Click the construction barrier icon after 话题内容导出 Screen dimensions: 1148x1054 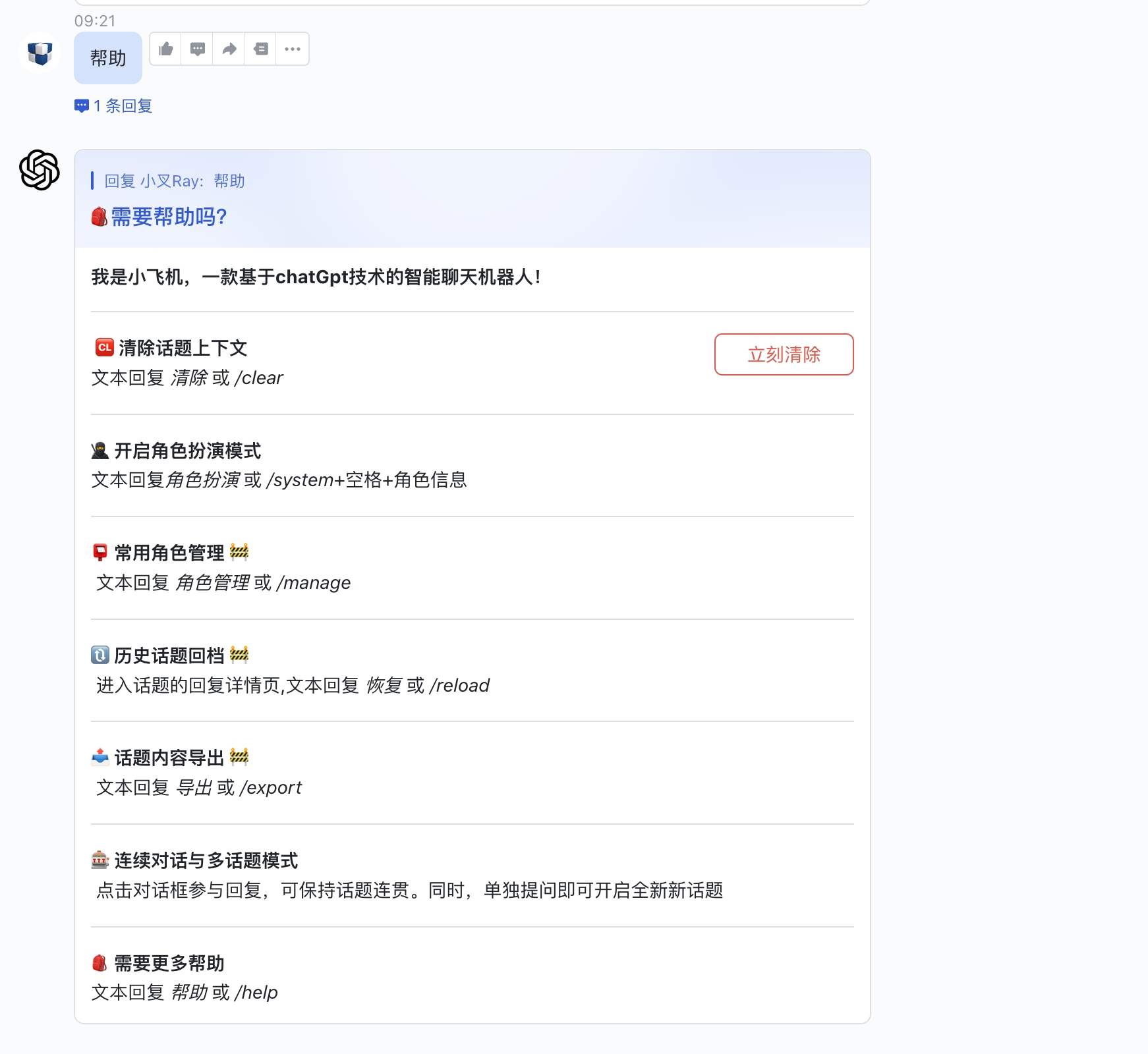click(239, 757)
